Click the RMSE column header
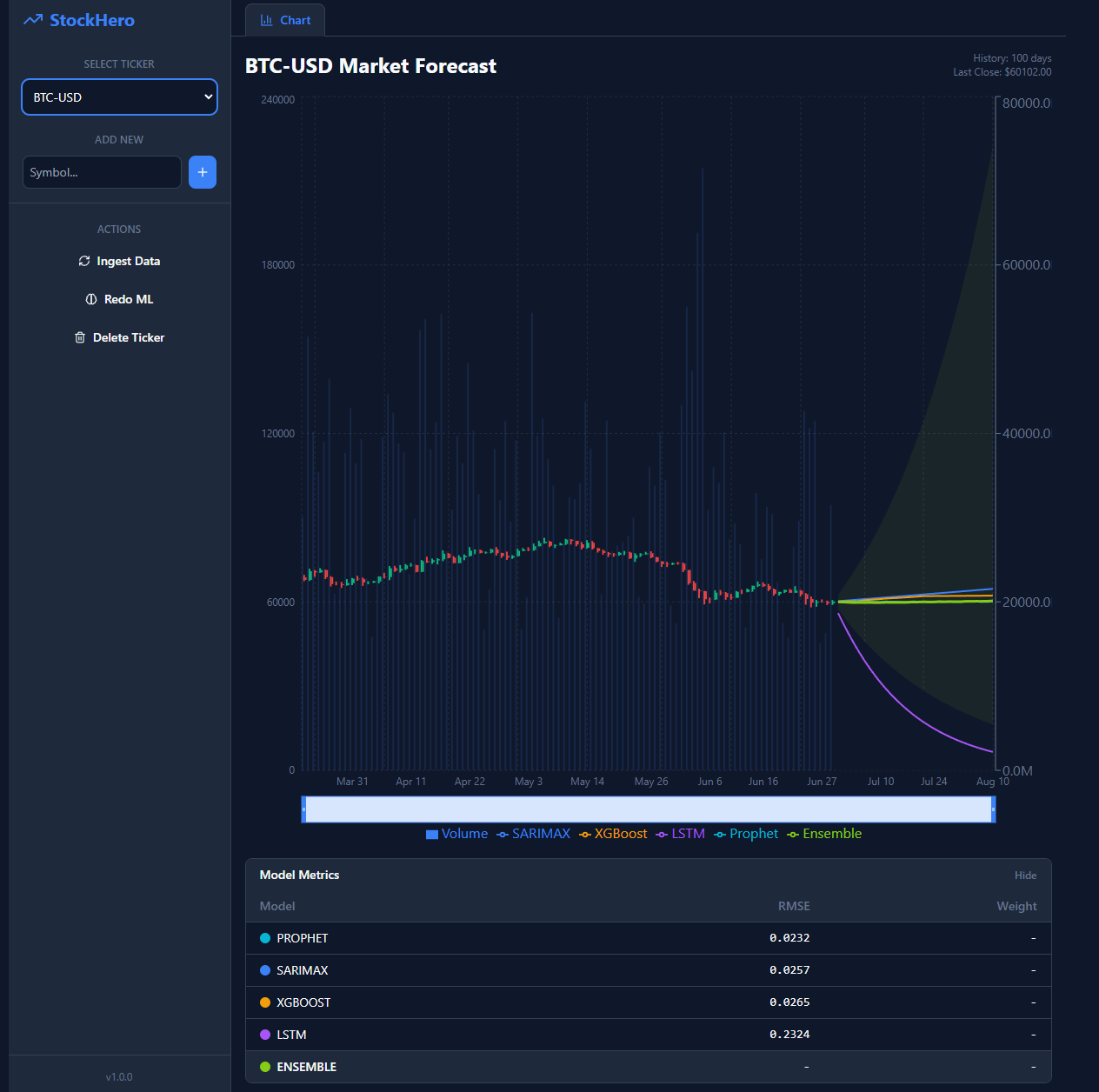The image size is (1099, 1092). click(x=794, y=906)
